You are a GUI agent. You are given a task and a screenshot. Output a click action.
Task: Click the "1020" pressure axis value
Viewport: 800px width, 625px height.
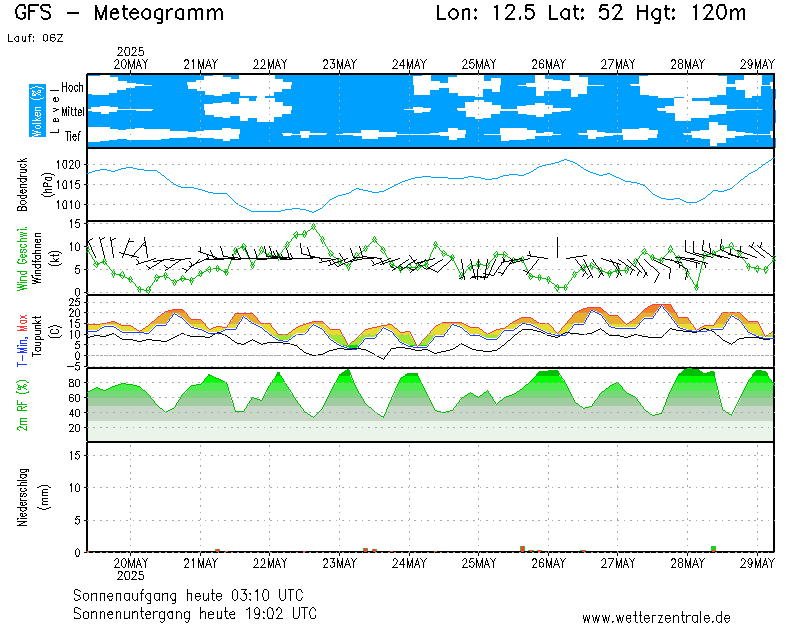click(x=68, y=164)
